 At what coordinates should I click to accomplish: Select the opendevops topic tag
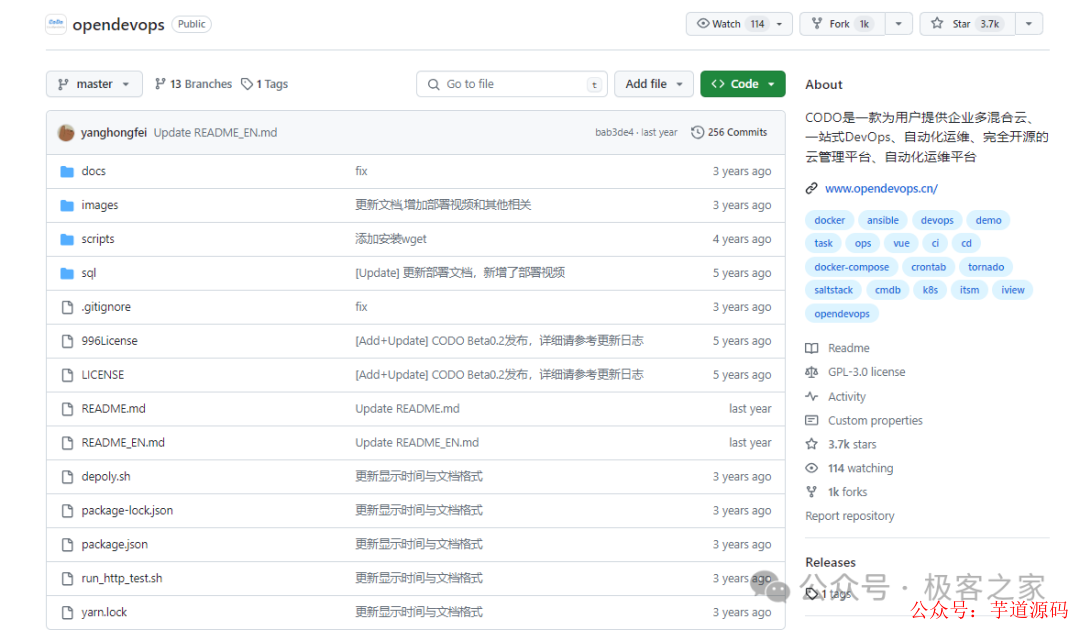coord(842,314)
